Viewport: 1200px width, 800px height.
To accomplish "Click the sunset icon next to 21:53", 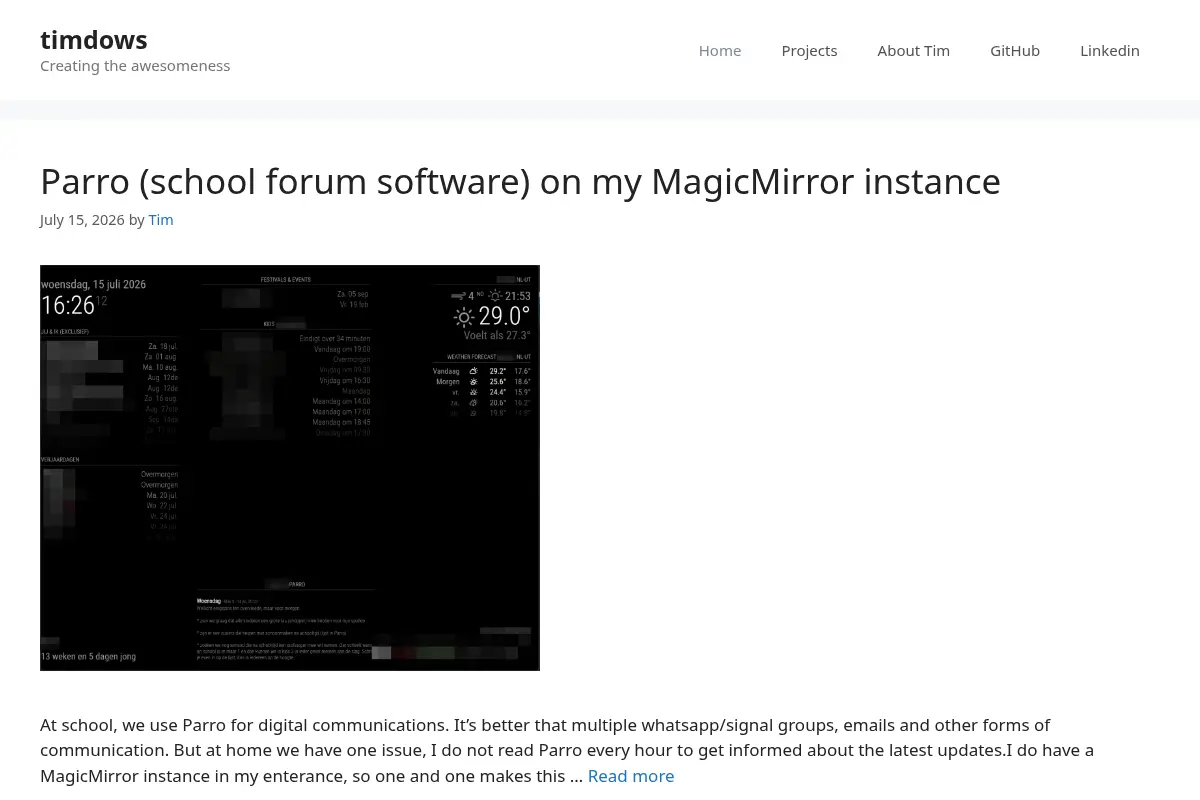I will (x=495, y=296).
